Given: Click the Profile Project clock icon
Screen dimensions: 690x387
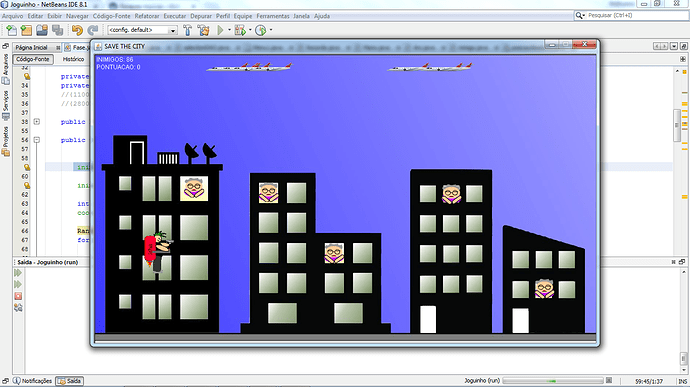Looking at the screenshot, I should tap(261, 30).
